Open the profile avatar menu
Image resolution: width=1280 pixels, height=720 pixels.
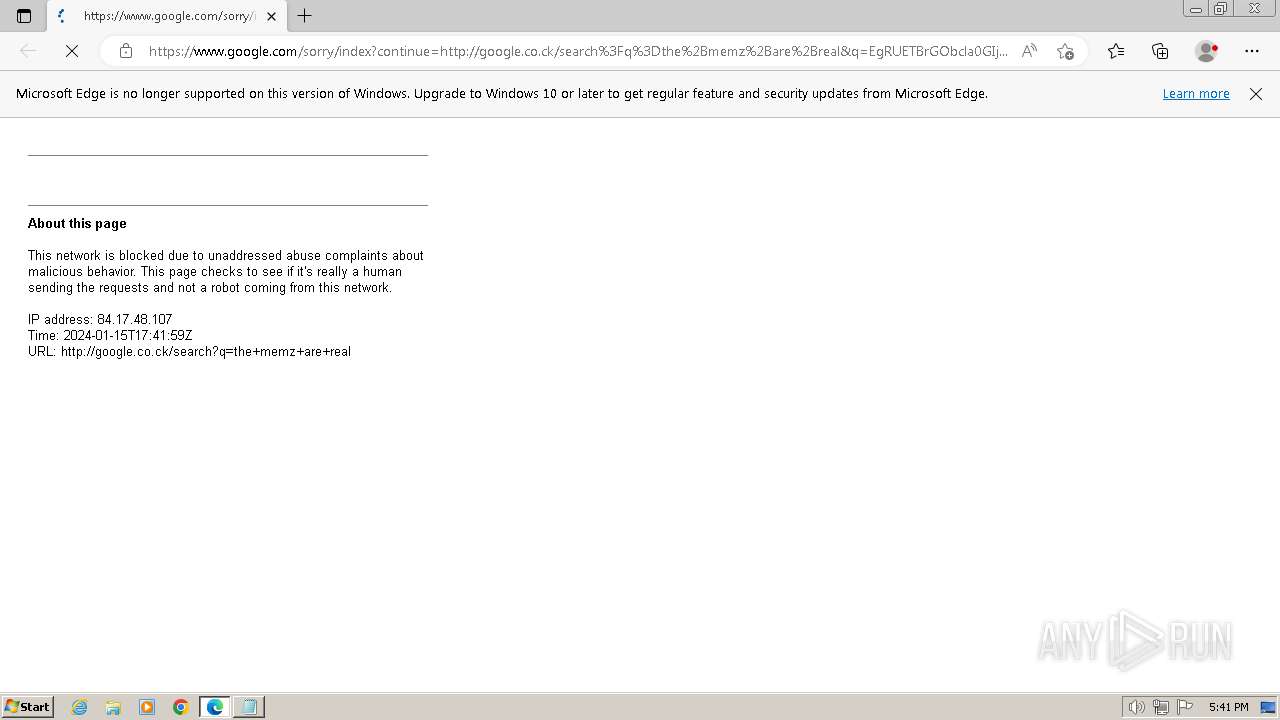pos(1207,51)
